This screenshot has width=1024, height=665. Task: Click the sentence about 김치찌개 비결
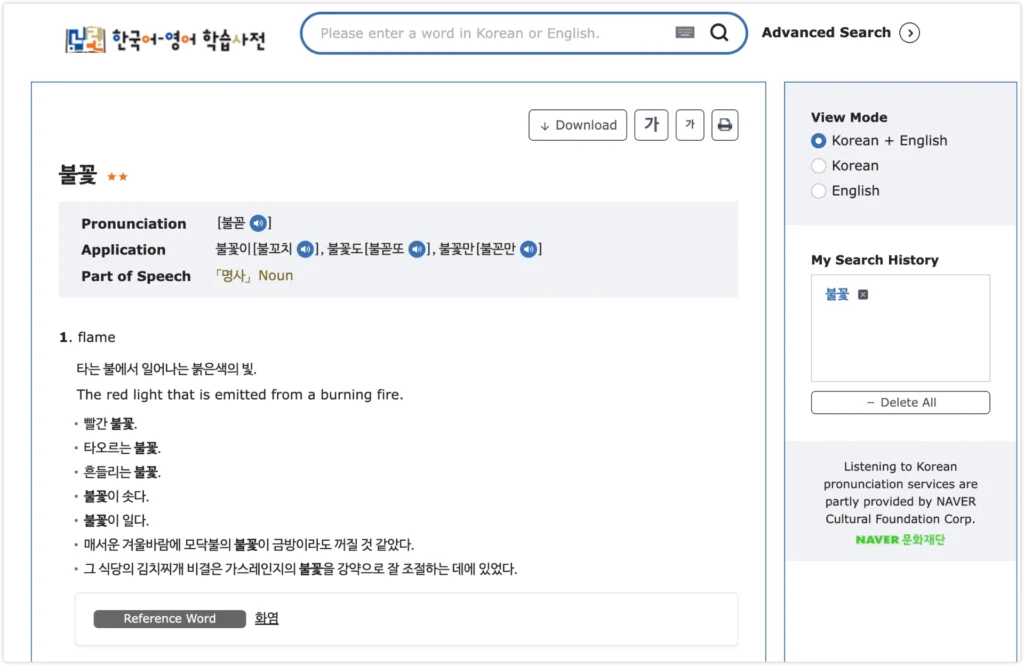[300, 569]
